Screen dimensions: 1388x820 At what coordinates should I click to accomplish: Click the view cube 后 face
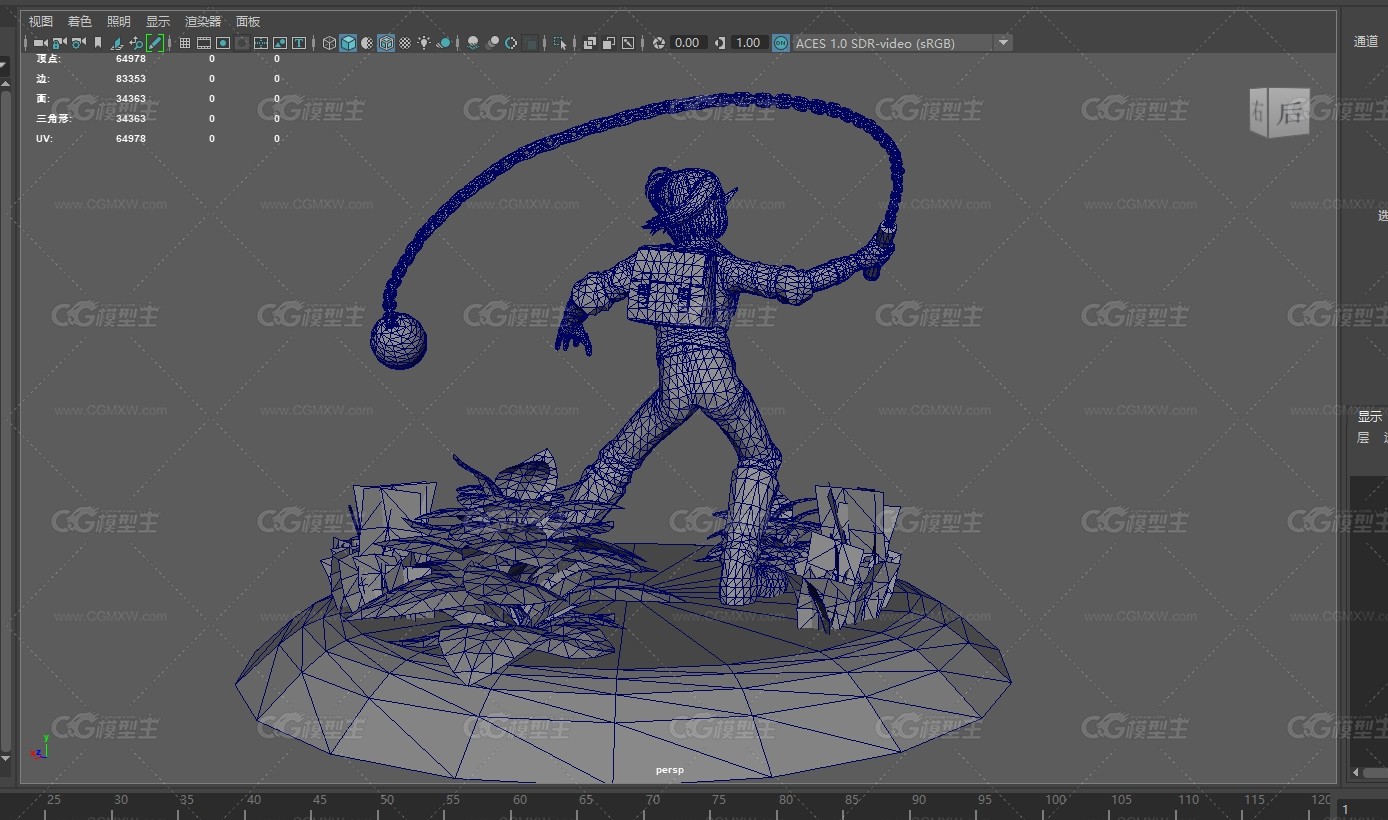tap(1289, 113)
